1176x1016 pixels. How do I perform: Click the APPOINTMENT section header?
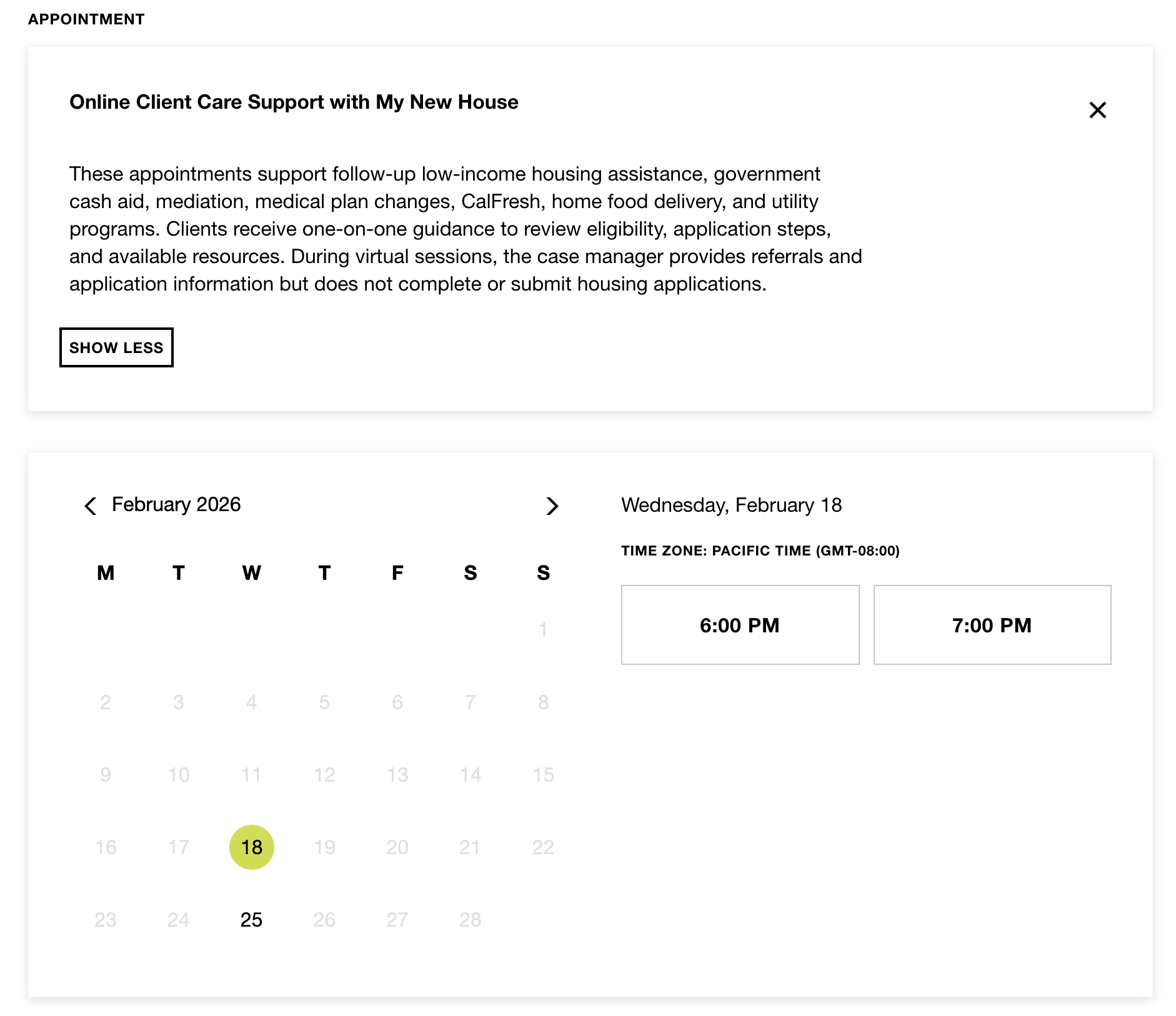click(86, 19)
